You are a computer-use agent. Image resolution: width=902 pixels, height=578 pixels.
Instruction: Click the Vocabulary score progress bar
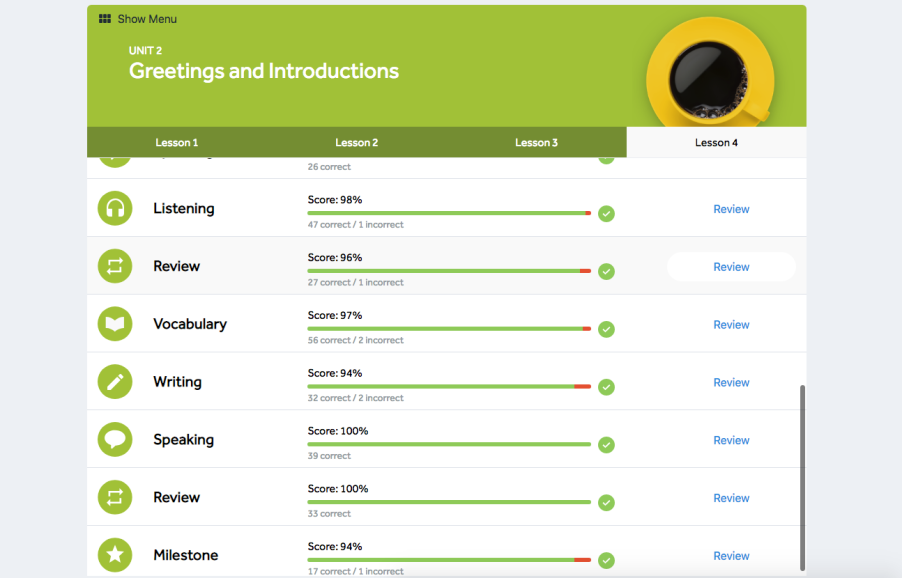point(449,329)
